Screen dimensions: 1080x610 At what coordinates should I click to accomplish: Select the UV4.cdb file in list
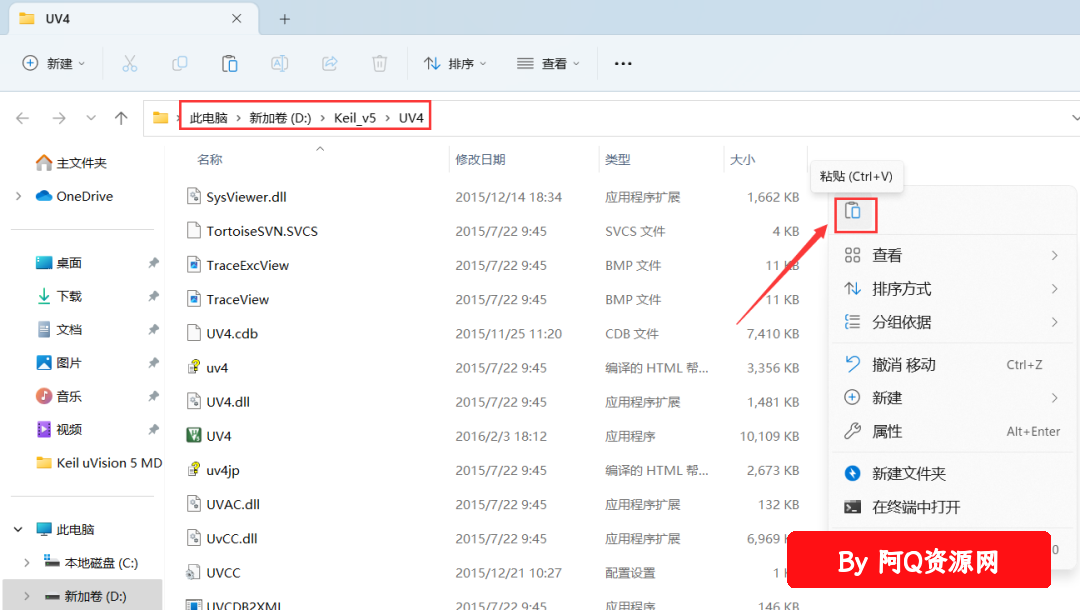[232, 333]
